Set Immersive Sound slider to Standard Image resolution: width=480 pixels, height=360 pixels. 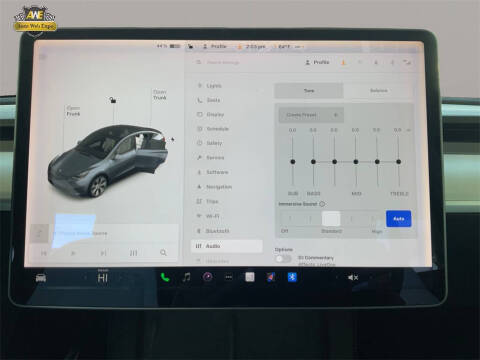click(x=331, y=219)
